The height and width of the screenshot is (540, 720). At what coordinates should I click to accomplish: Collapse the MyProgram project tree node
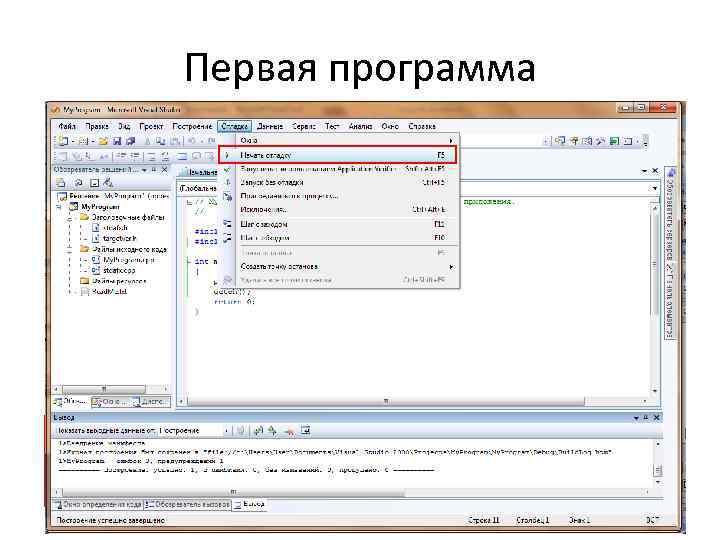[x=59, y=207]
